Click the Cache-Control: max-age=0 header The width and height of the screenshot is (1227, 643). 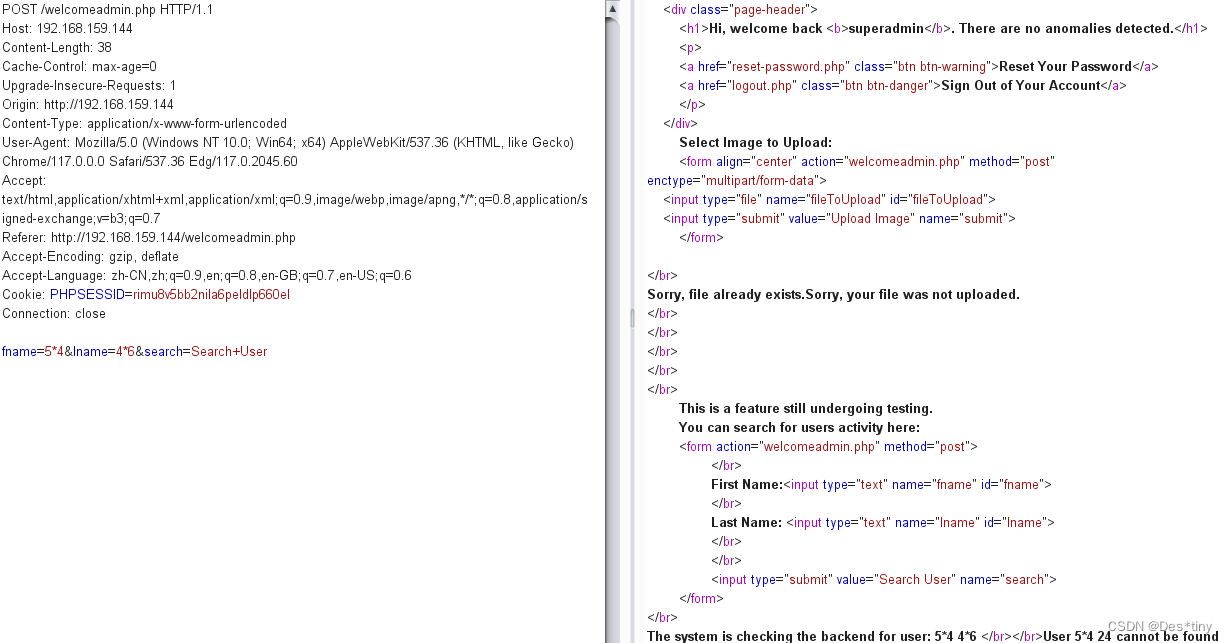pos(79,67)
